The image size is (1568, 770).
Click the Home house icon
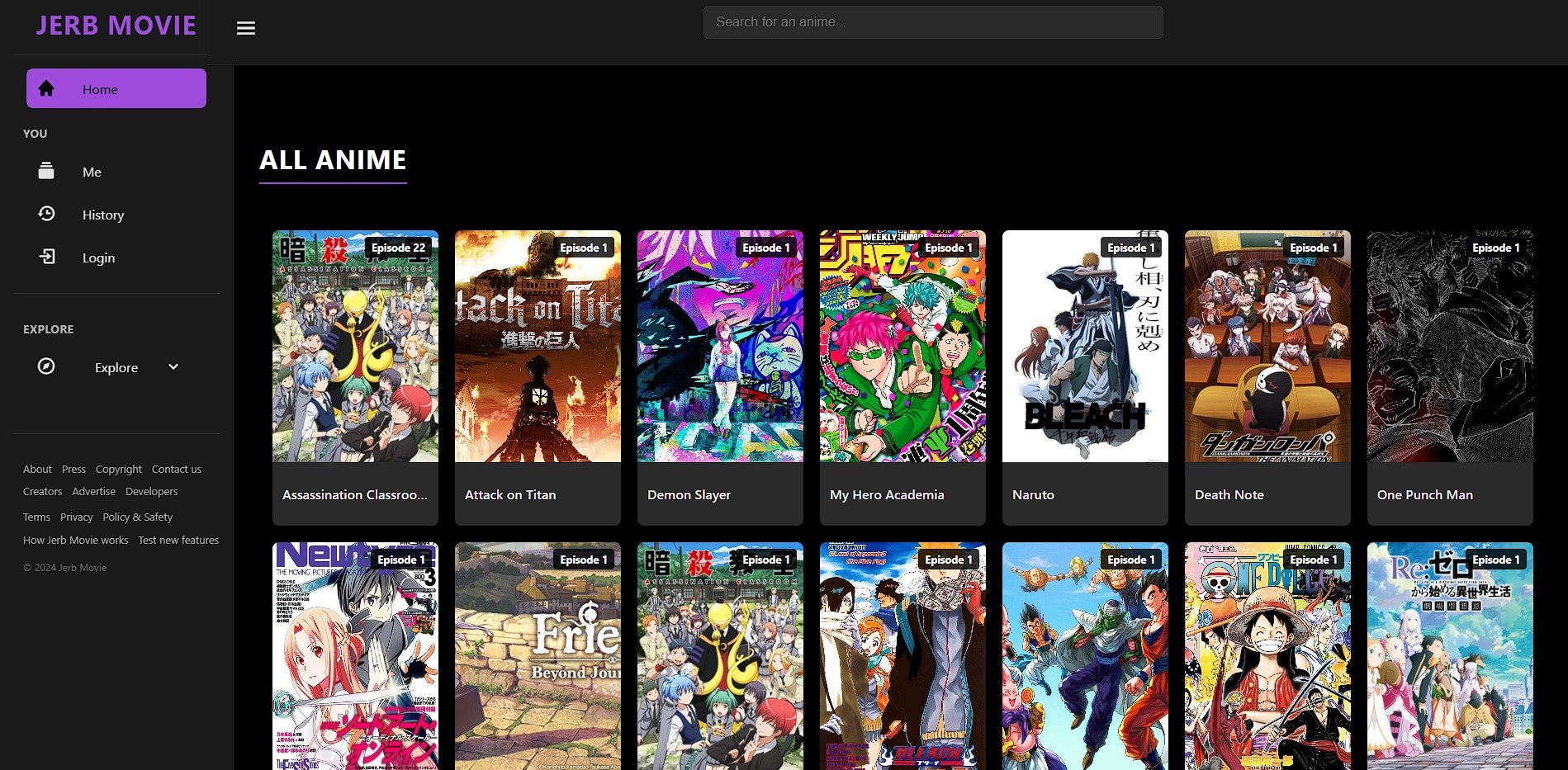(46, 88)
